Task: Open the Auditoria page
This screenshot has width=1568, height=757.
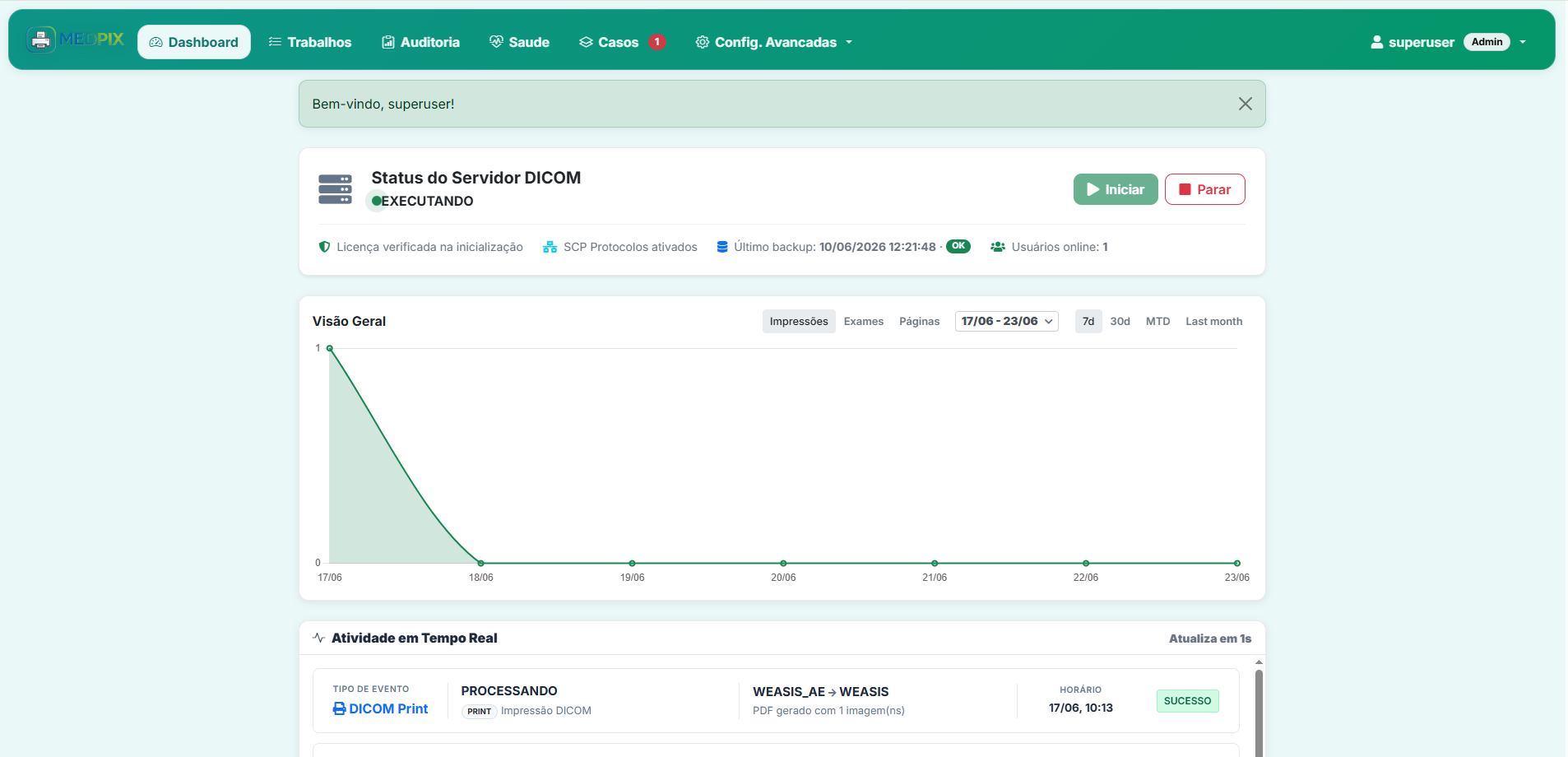Action: point(420,42)
